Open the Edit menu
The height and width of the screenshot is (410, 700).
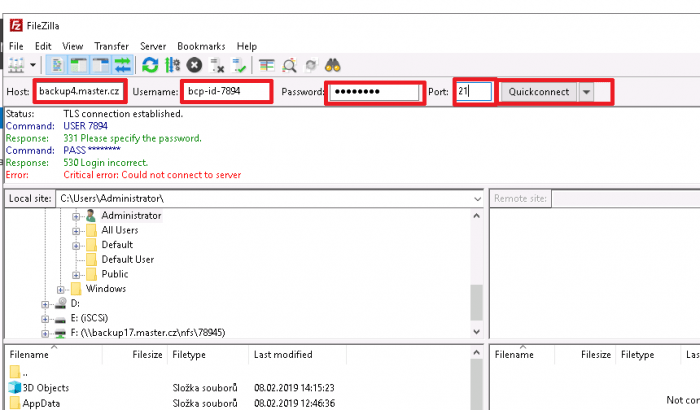[x=43, y=46]
